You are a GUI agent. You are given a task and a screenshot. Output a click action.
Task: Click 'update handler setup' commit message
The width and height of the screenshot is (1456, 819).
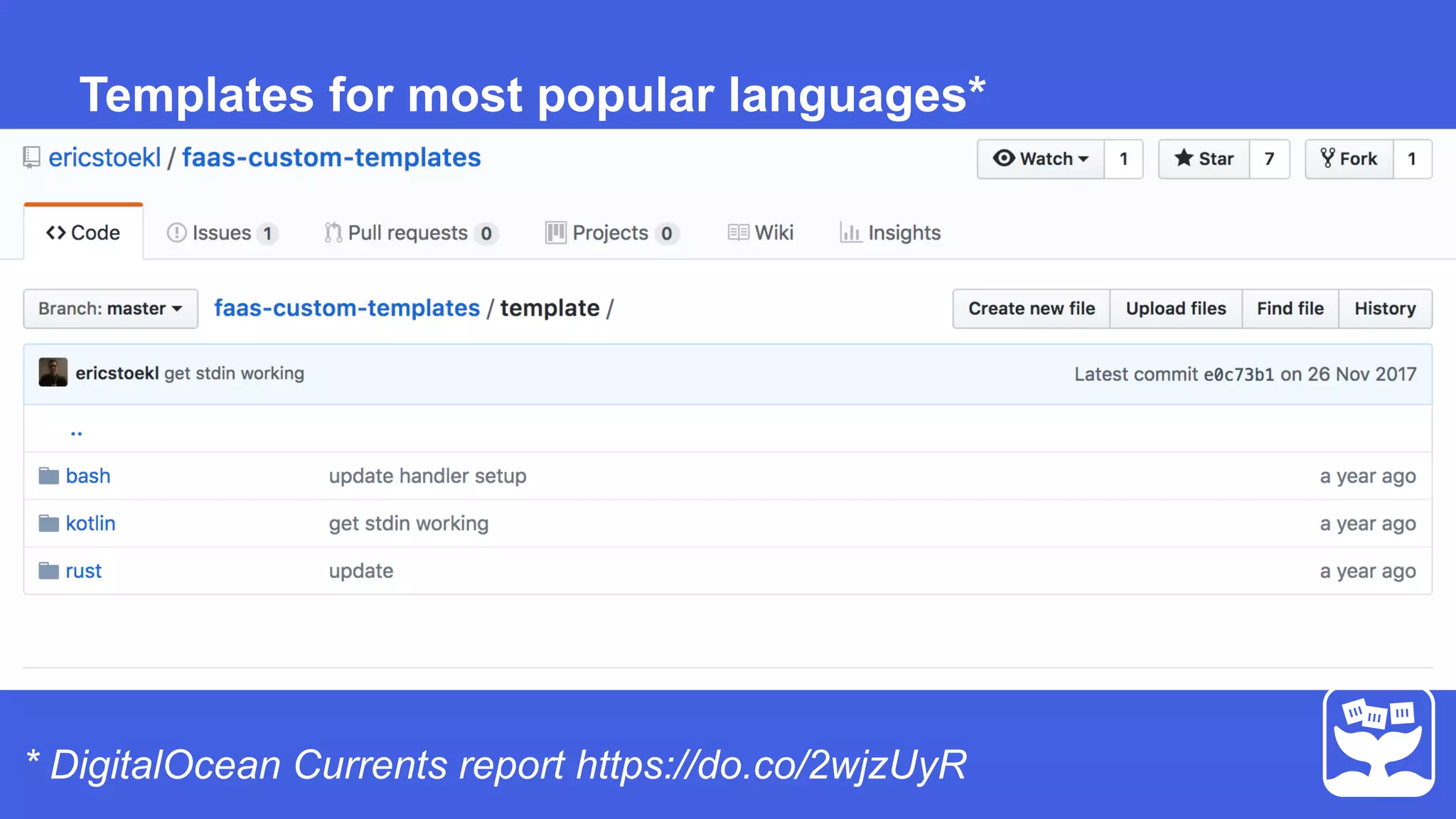click(x=427, y=476)
